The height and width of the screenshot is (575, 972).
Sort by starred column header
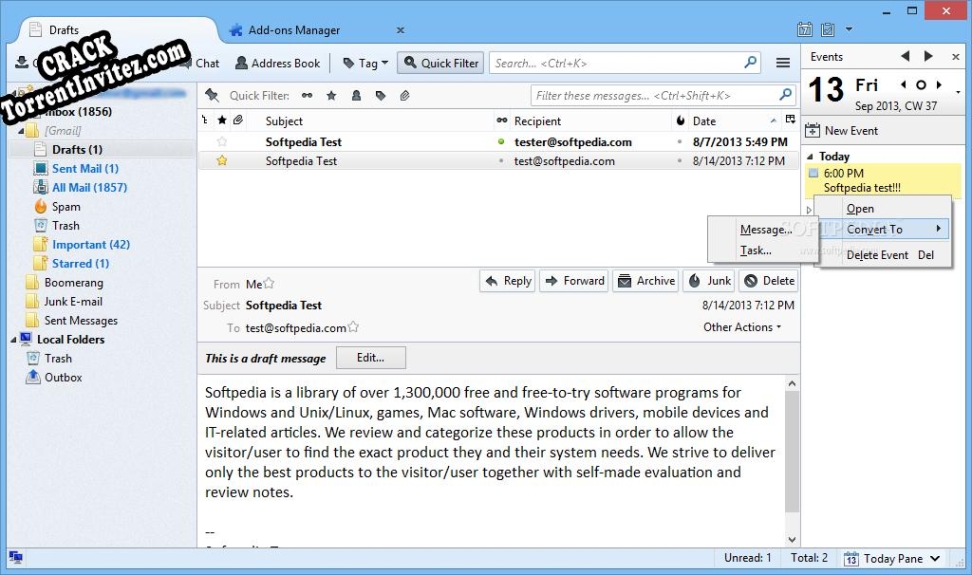(222, 120)
